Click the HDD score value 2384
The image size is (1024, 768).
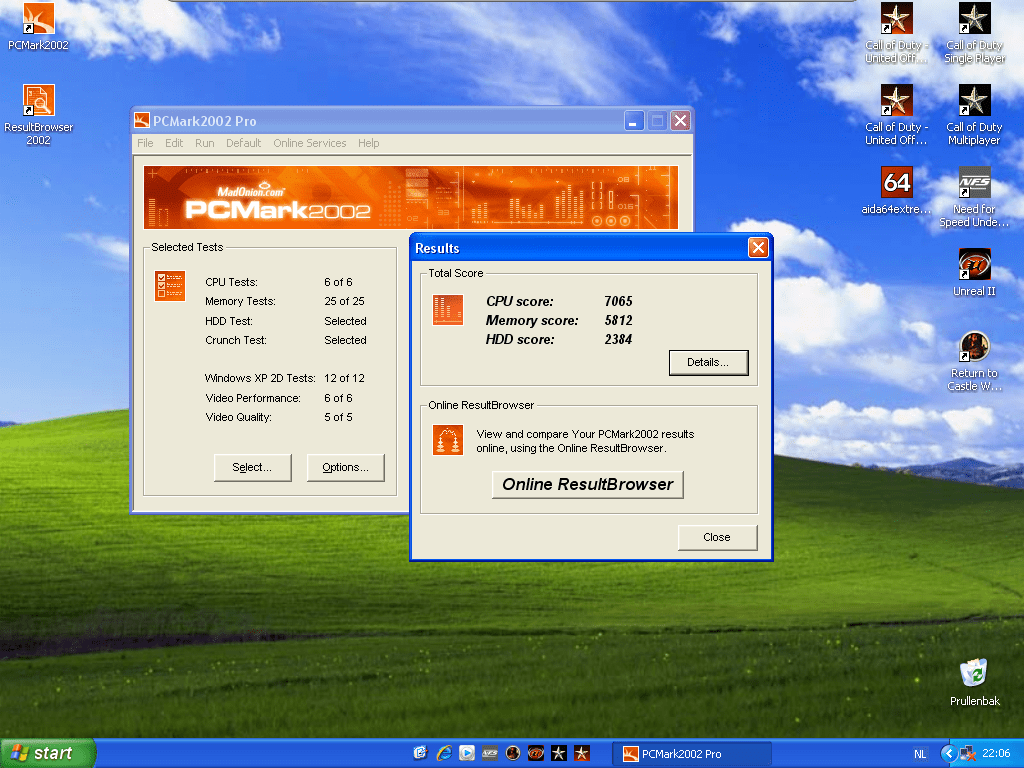618,339
